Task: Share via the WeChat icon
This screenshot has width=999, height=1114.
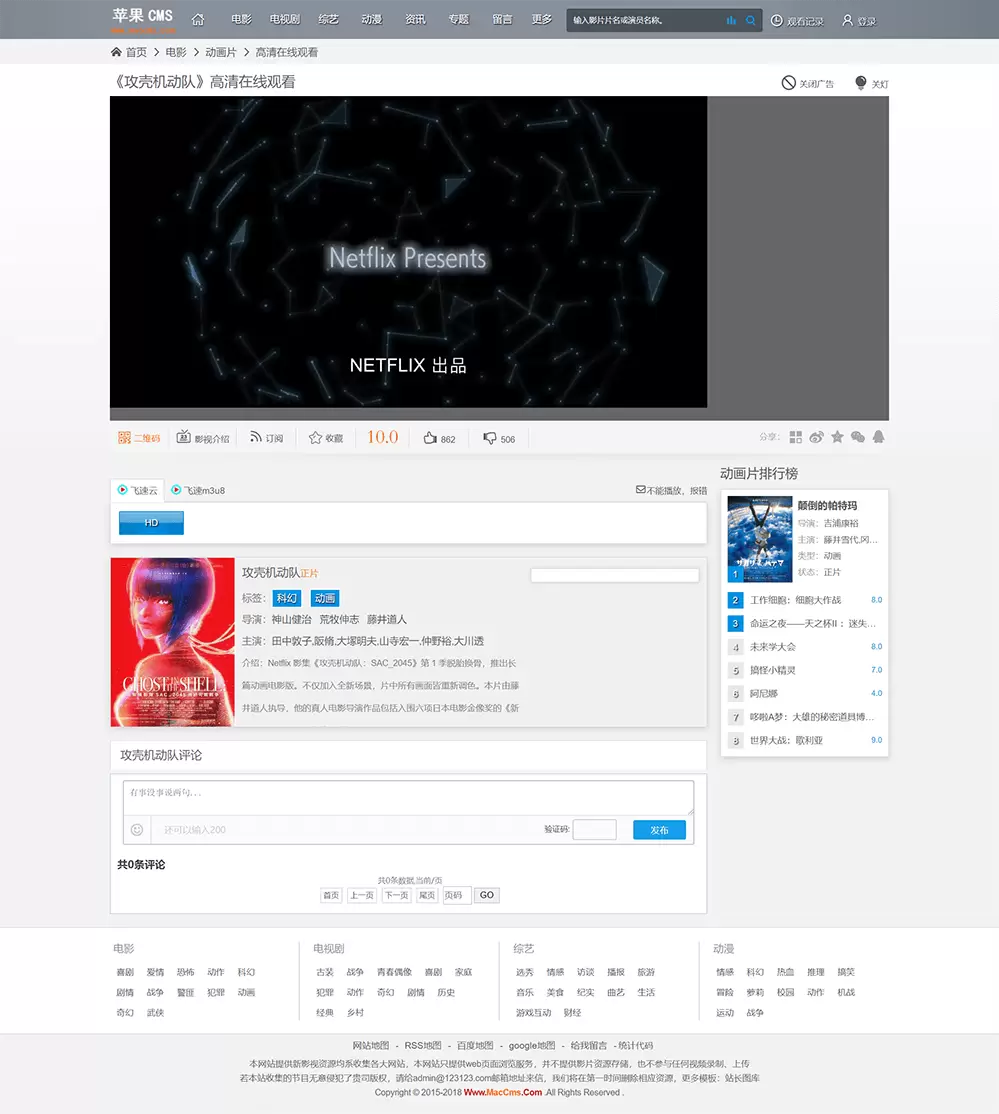Action: pos(858,437)
